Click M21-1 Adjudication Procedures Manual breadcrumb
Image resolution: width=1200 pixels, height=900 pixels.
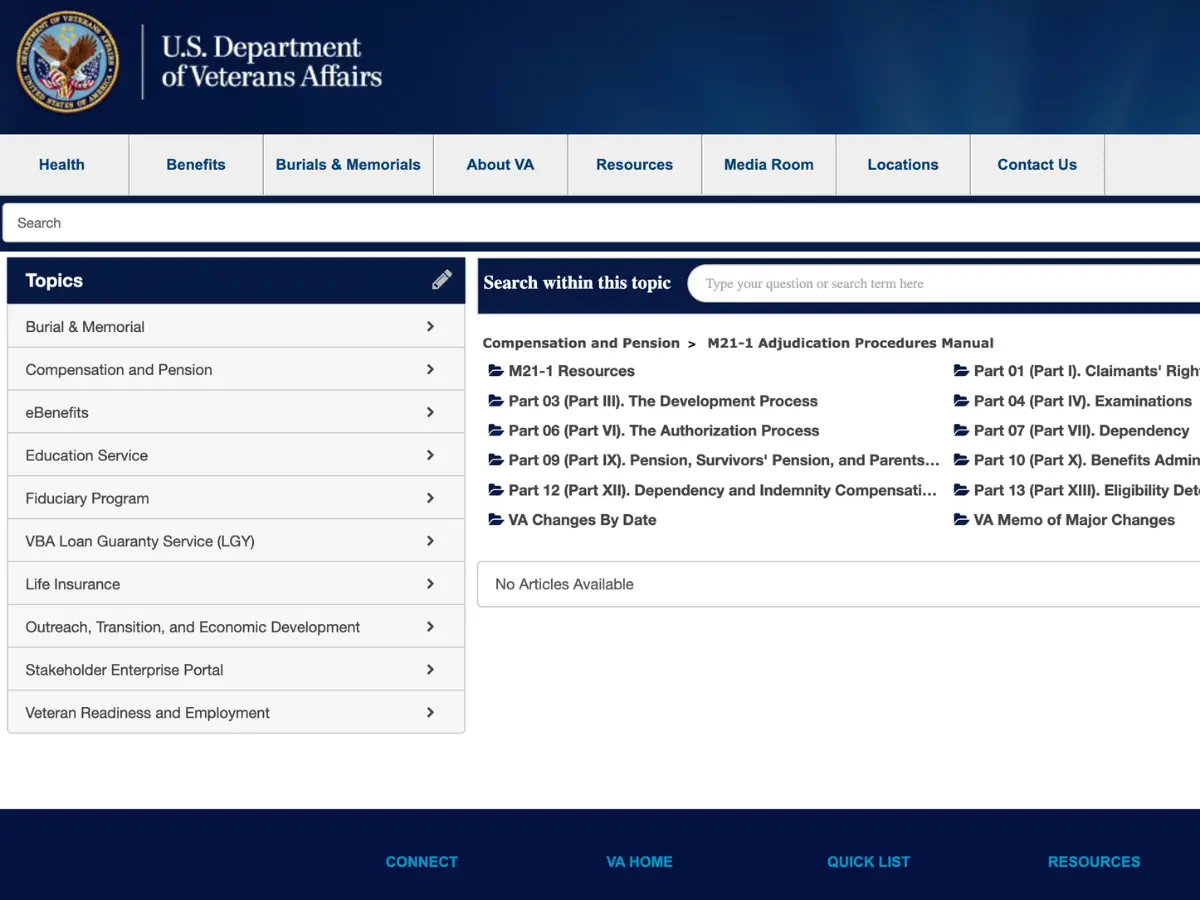[851, 343]
